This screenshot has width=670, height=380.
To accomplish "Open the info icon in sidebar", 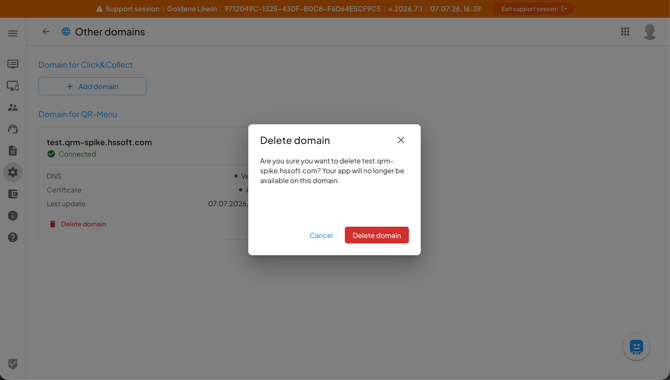I will tap(13, 215).
